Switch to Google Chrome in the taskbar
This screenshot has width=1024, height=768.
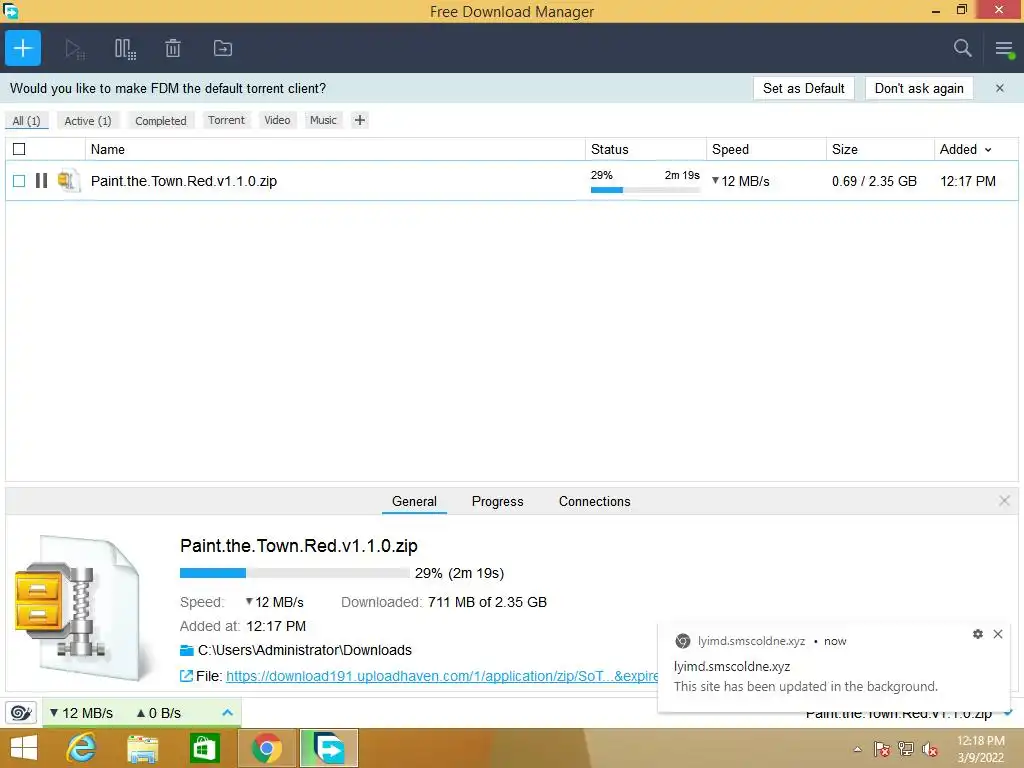click(266, 748)
